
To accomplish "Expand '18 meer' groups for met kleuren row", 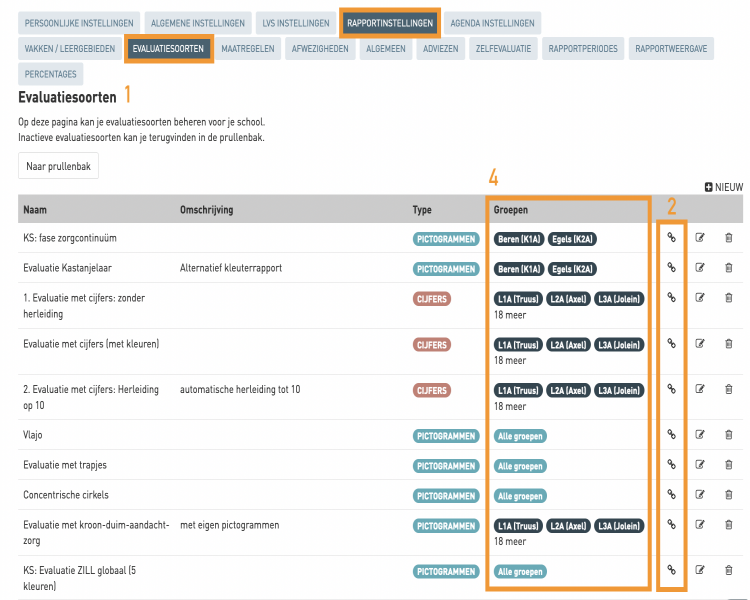I will point(510,360).
